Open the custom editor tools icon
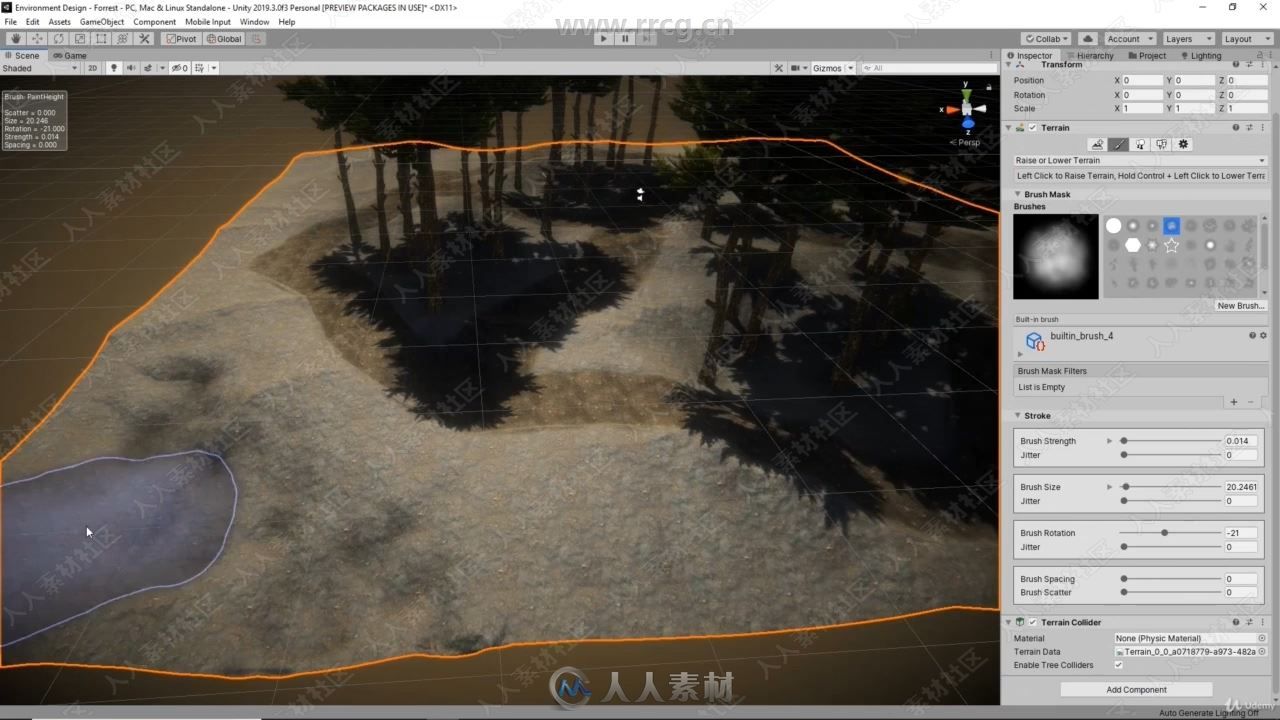The image size is (1280, 720). pos(144,39)
